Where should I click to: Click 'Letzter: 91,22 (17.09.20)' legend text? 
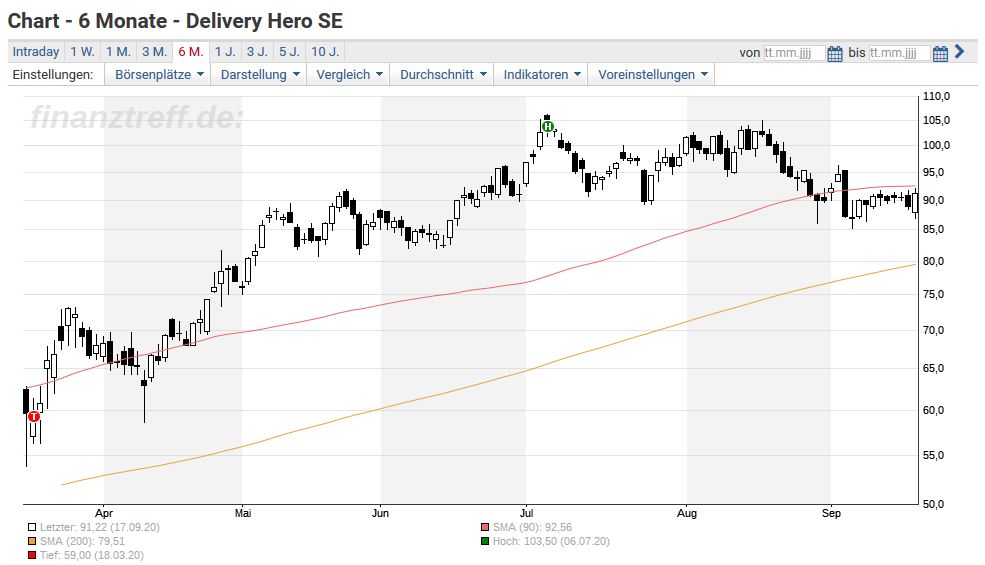pos(100,527)
